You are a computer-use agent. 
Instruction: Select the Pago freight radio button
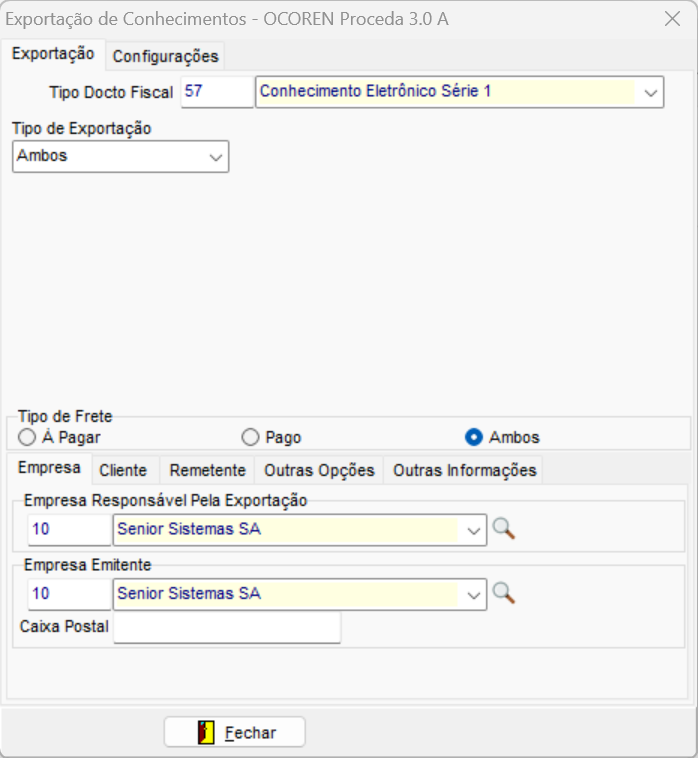[251, 437]
